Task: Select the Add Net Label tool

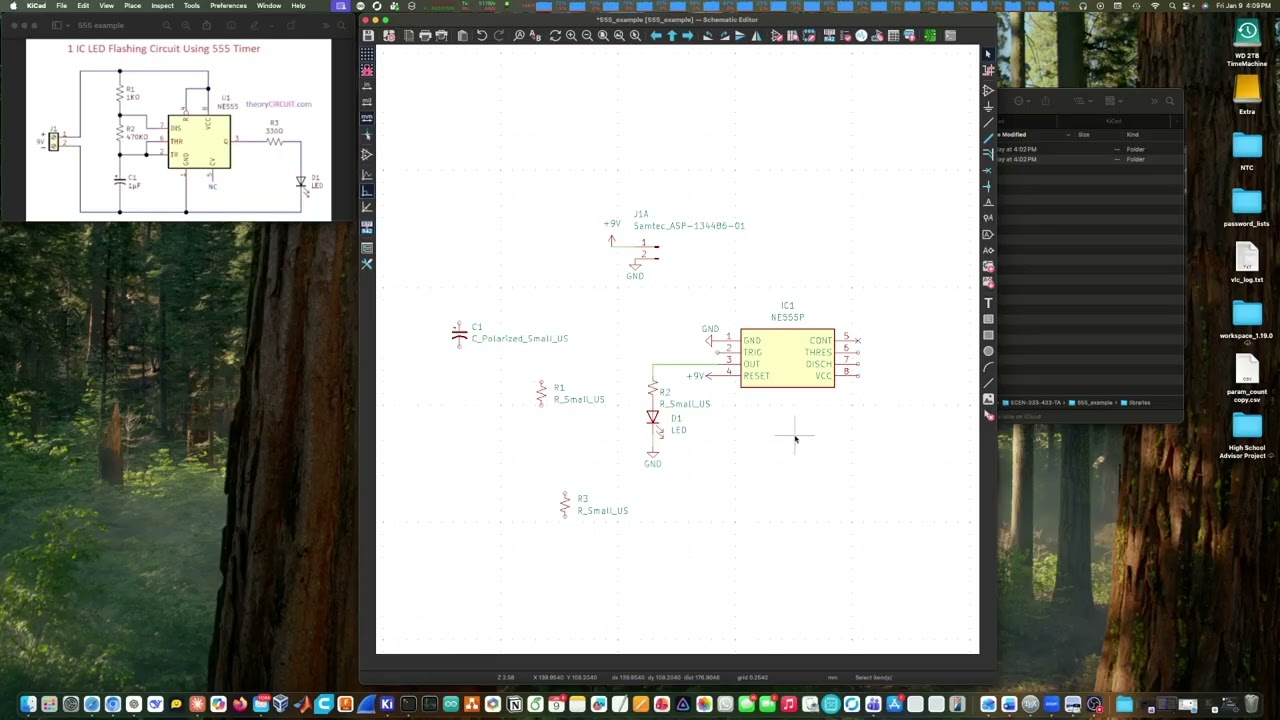Action: (988, 202)
